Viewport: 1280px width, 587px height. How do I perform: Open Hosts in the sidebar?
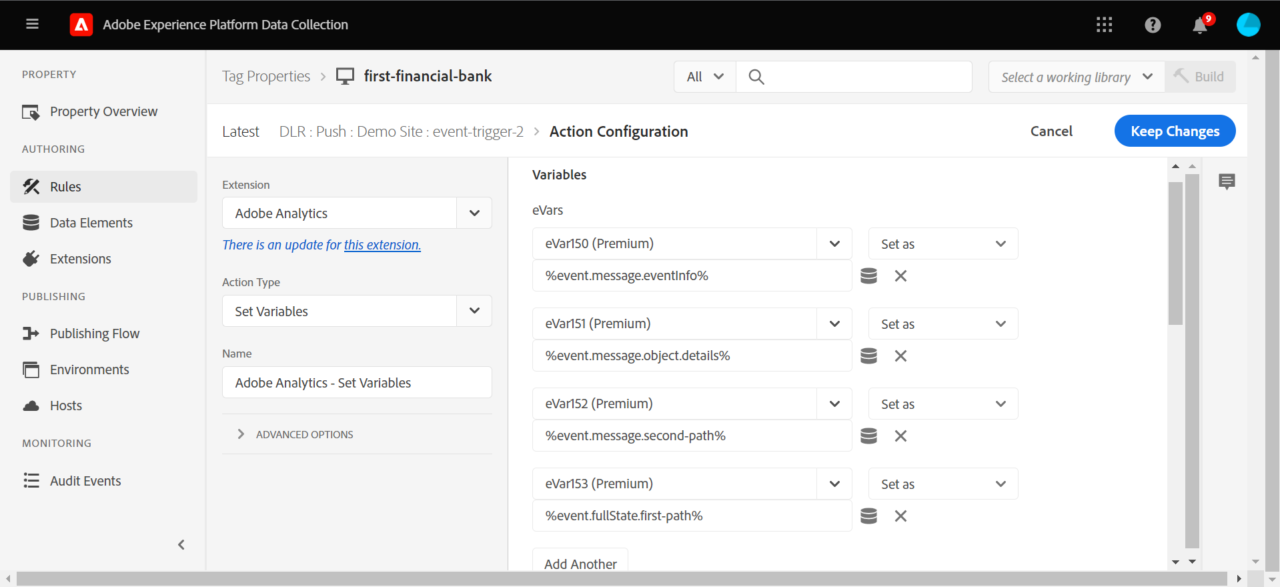[66, 406]
